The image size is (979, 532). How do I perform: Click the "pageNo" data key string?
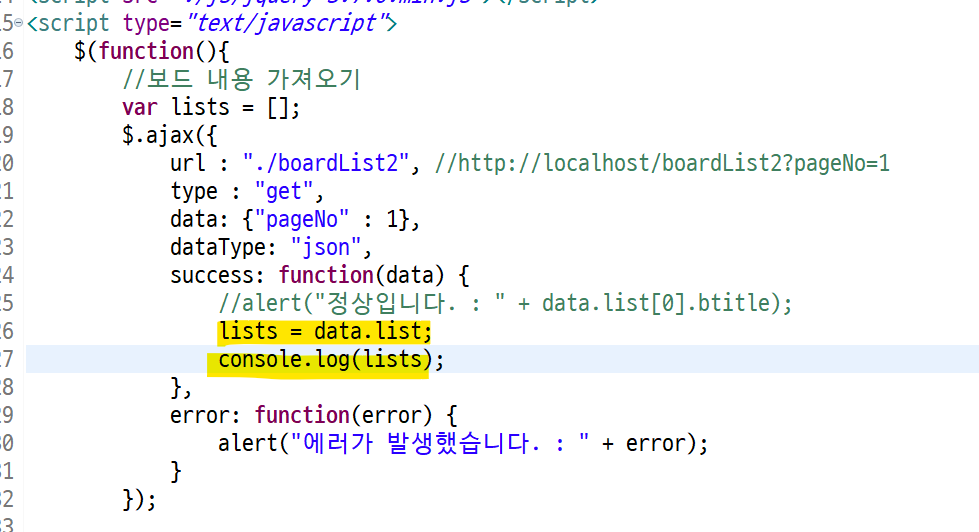302,219
